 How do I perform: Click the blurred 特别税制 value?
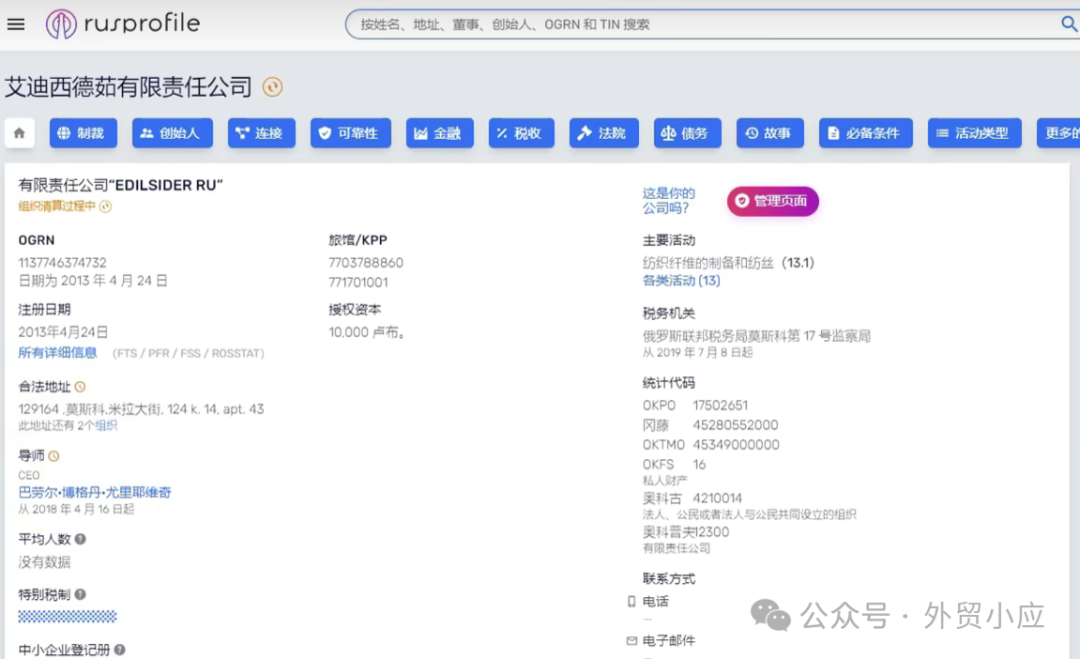click(68, 616)
